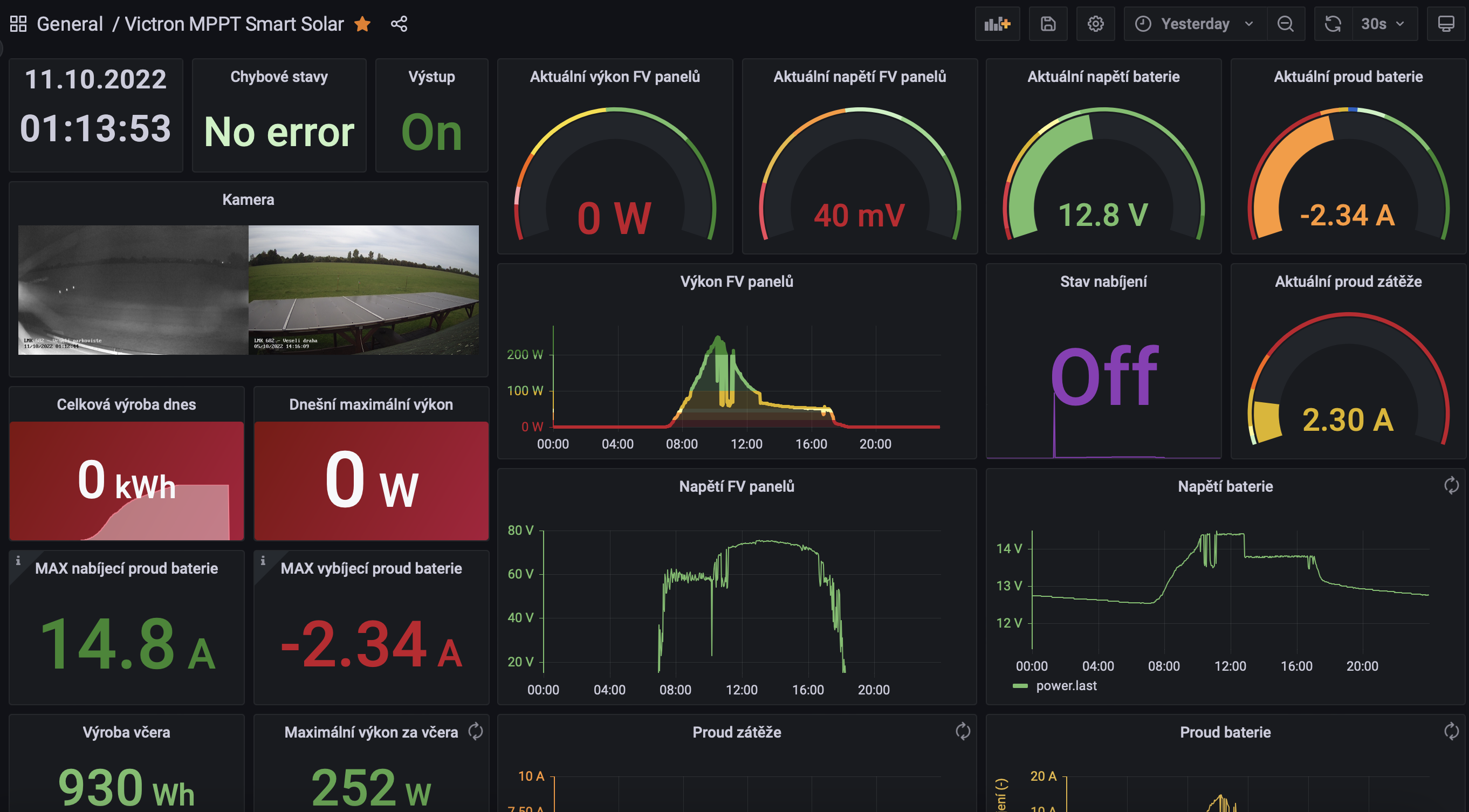The image size is (1469, 812).
Task: Click the daytime solar panel camera image
Action: 363,290
